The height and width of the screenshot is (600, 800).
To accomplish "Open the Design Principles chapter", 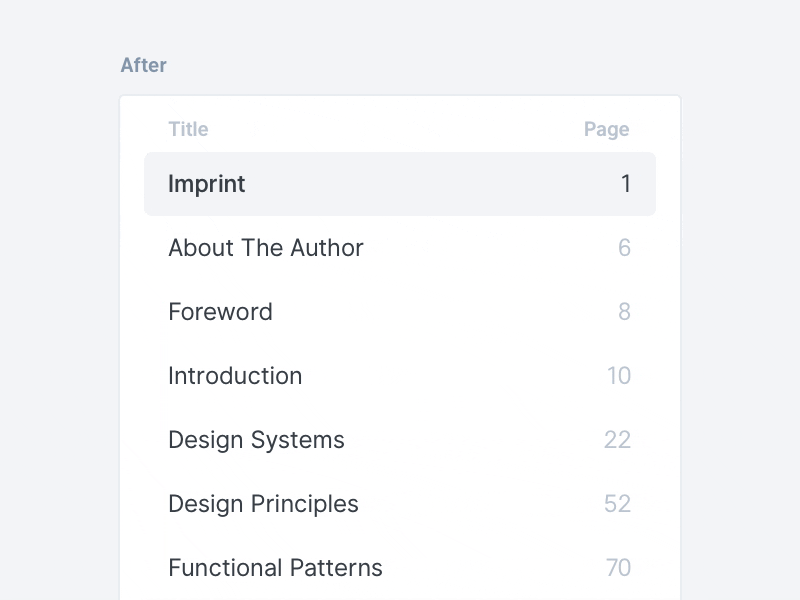I will coord(262,504).
